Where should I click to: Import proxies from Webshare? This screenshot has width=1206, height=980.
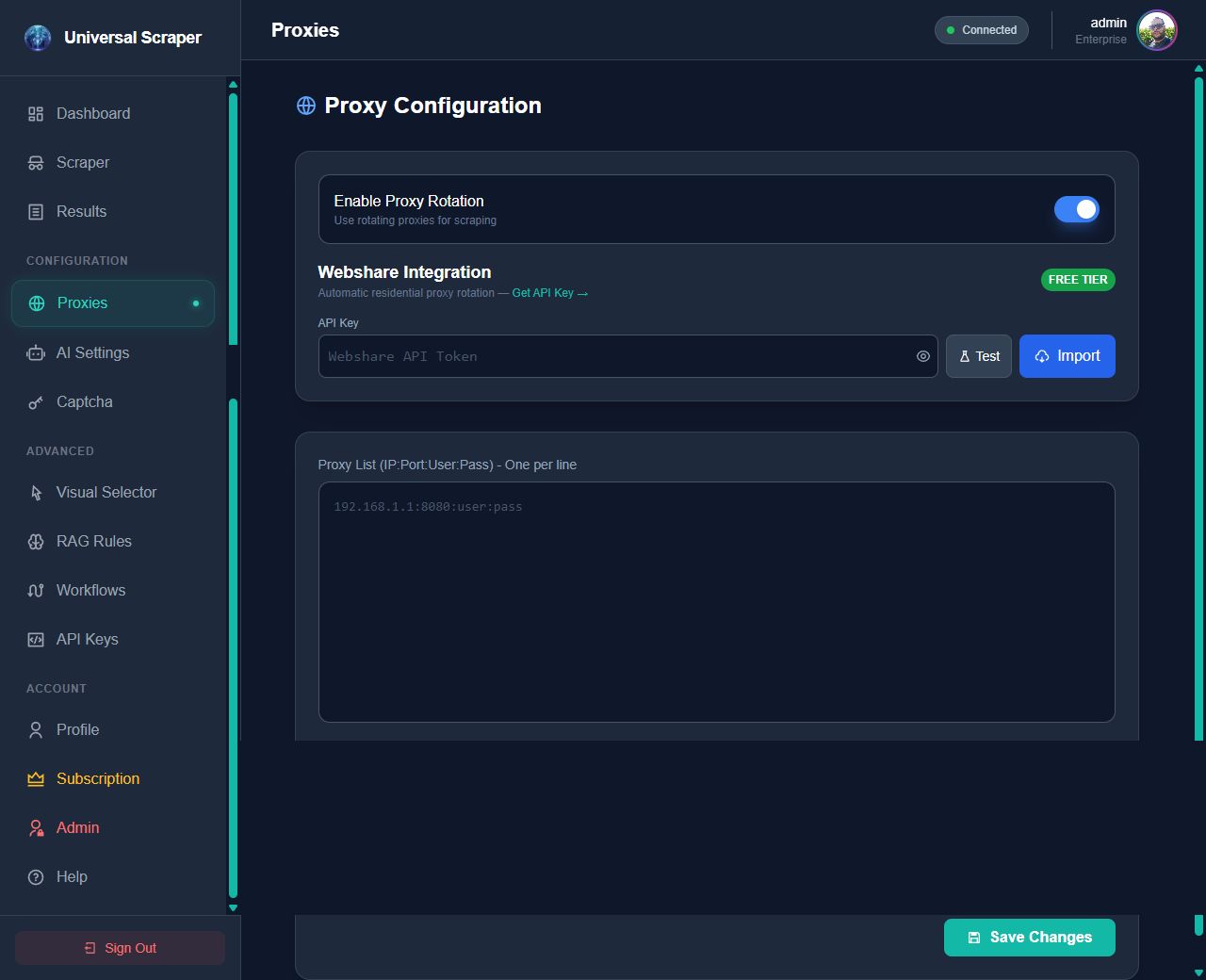tap(1067, 356)
